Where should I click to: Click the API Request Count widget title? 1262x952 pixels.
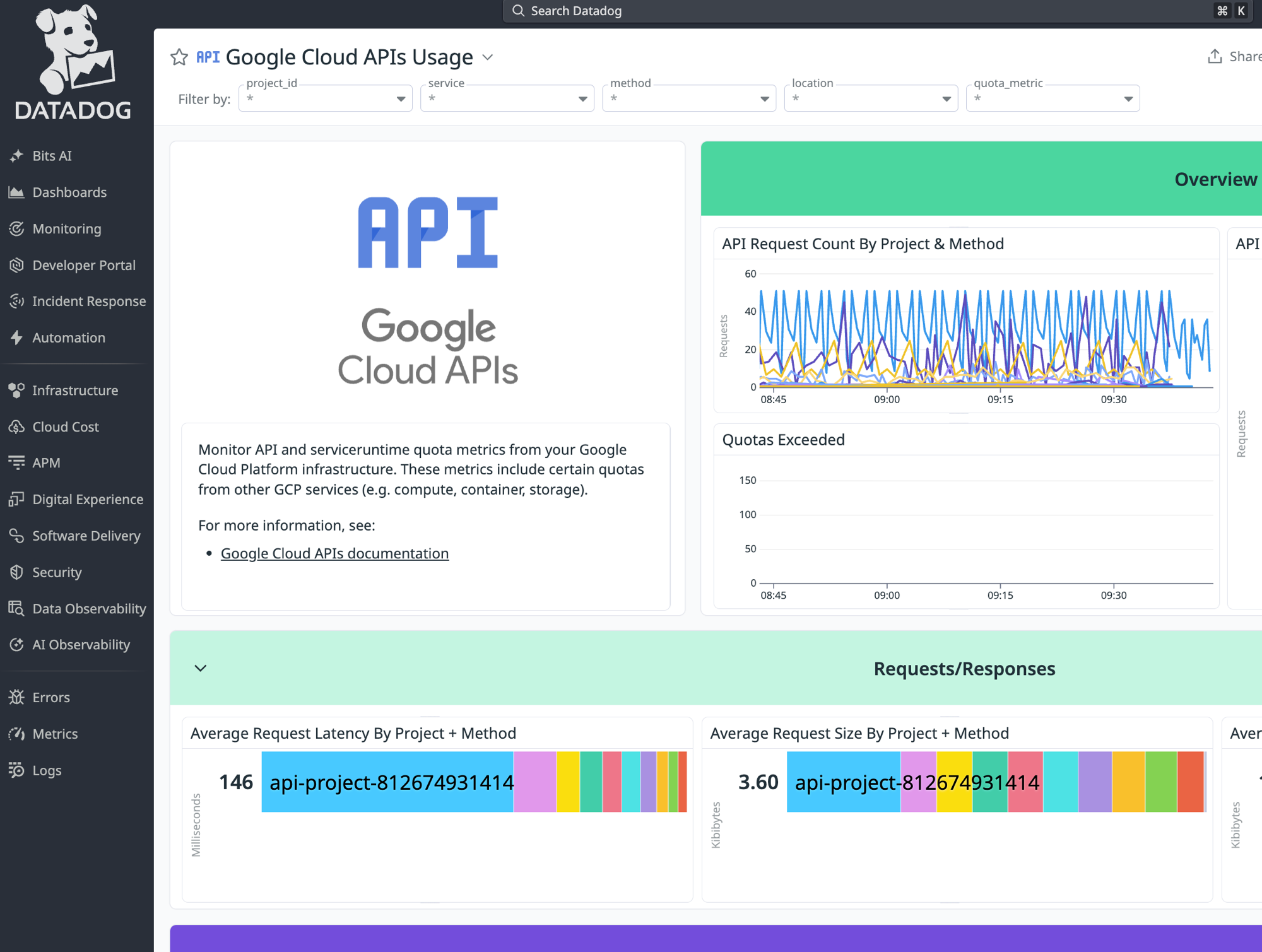pos(863,244)
